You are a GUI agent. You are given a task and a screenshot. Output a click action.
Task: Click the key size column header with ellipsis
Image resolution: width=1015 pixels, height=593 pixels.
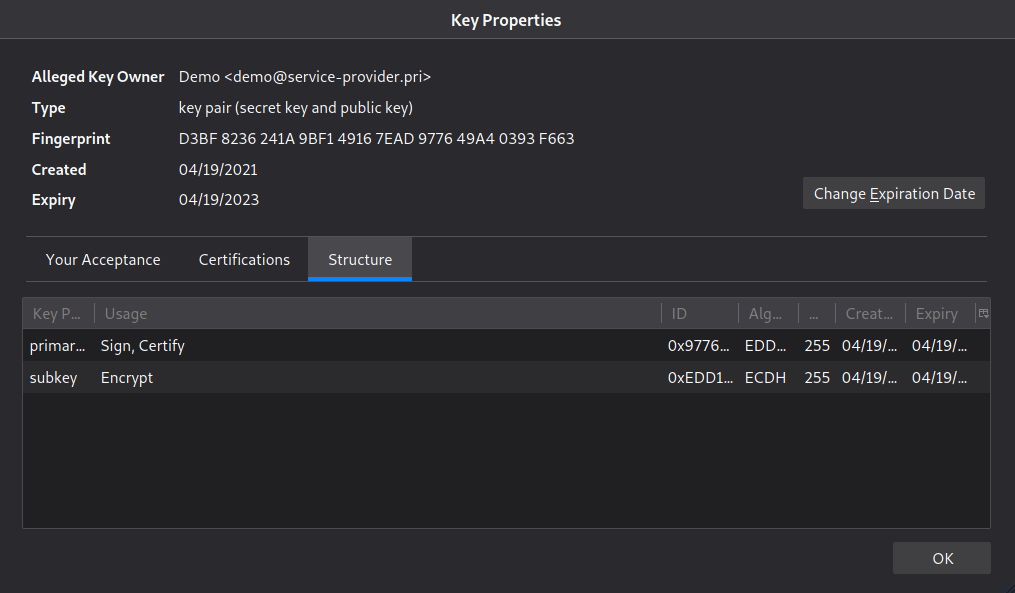817,313
